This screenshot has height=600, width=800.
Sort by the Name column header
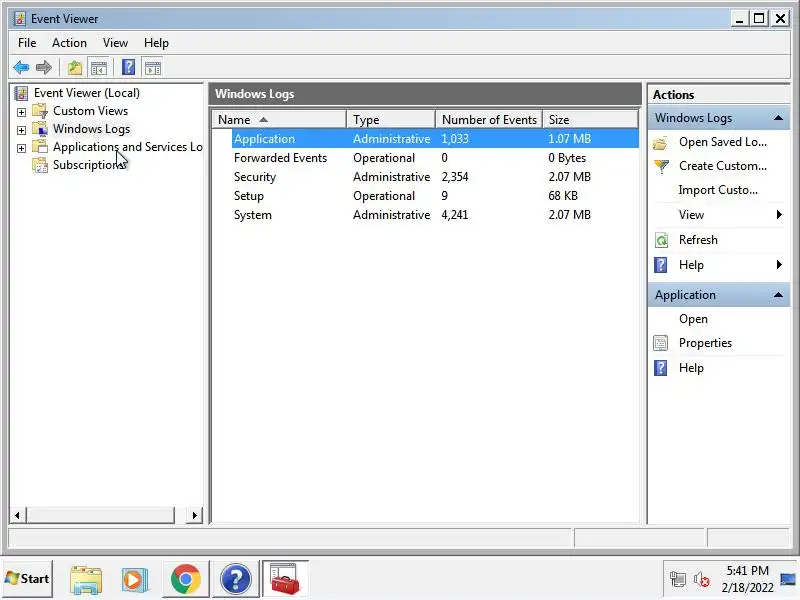(x=279, y=120)
